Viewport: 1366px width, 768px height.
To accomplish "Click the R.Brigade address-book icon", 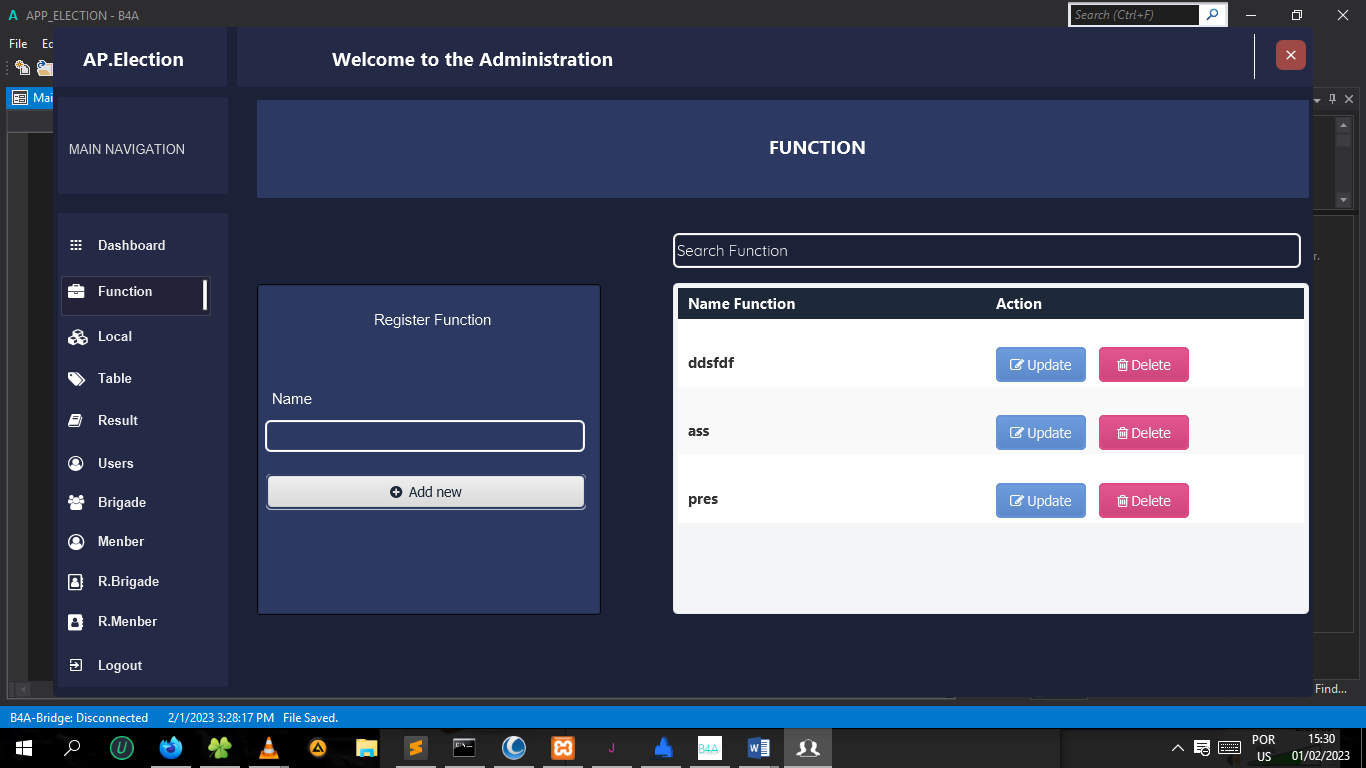I will pyautogui.click(x=75, y=582).
